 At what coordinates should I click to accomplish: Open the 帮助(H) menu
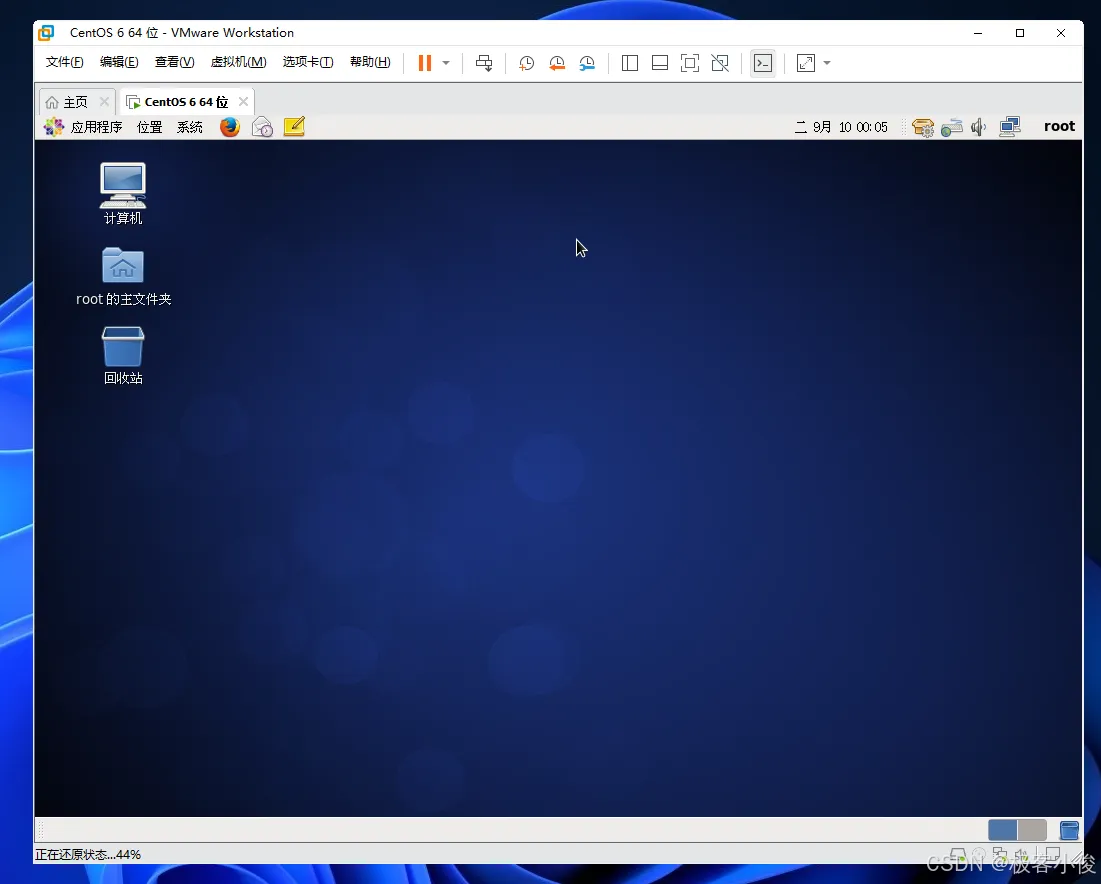370,62
